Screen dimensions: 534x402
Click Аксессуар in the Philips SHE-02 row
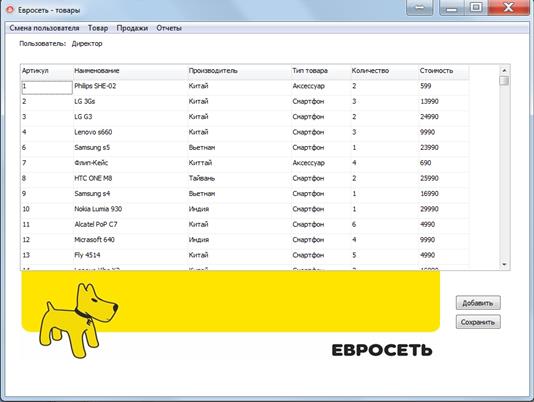pyautogui.click(x=321, y=86)
